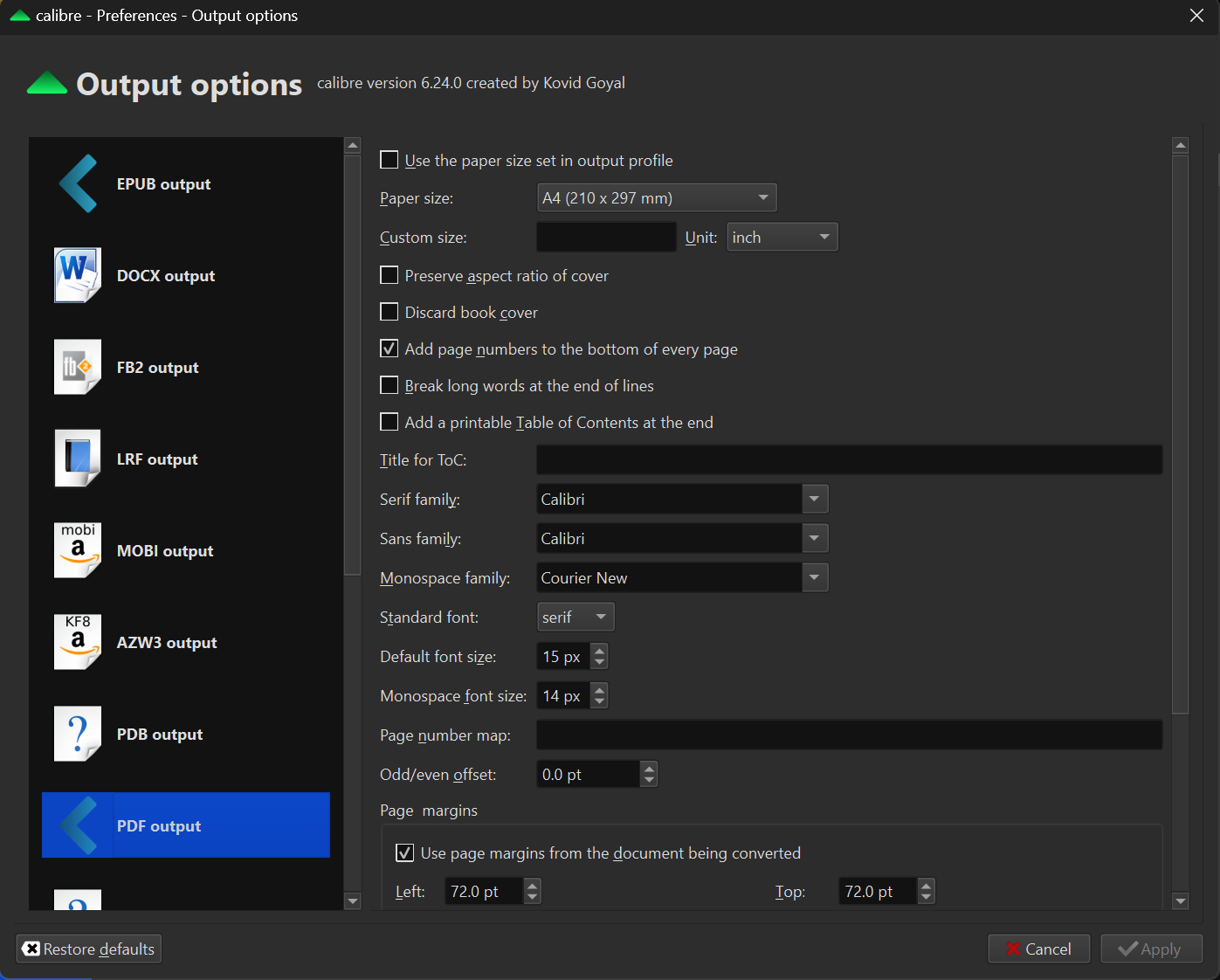Screen dimensions: 1220x980
Task: Click the output list scrollbar up arrow
Action: [353, 146]
